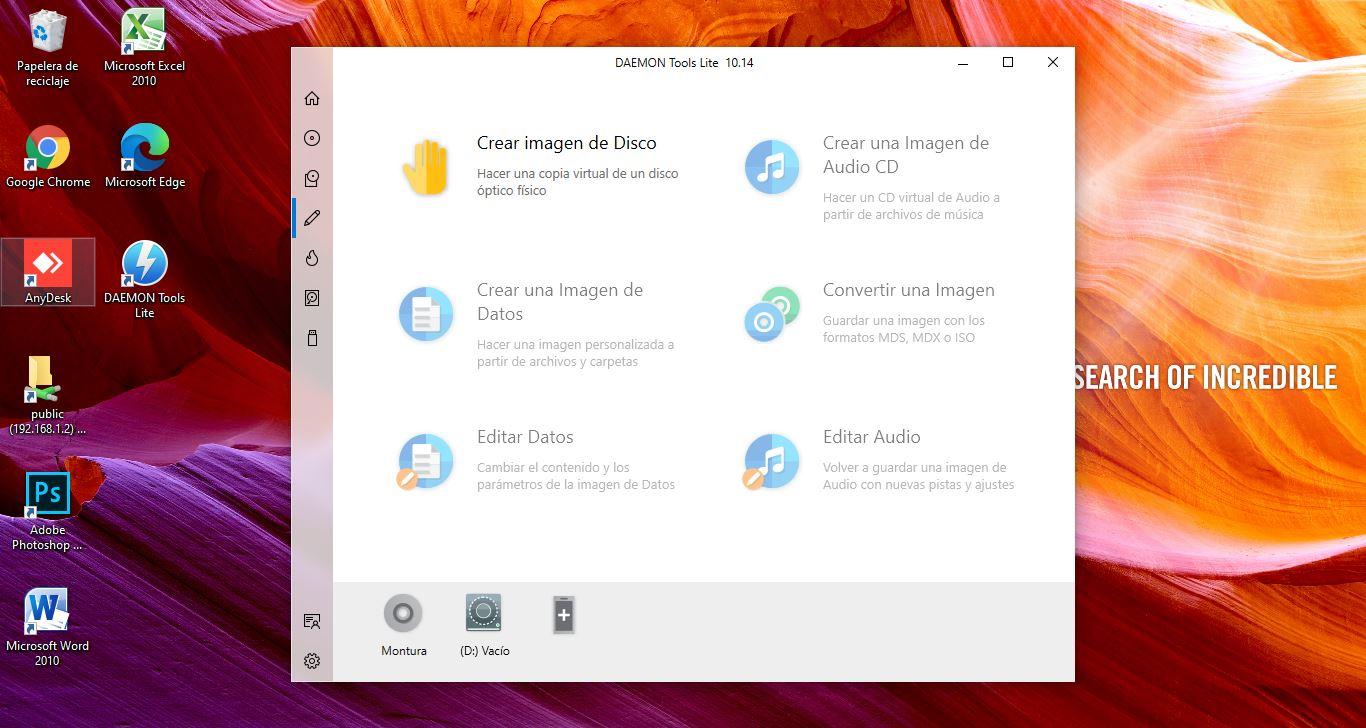This screenshot has height=728, width=1366.
Task: Select AnyDesk desktop shortcut
Action: pyautogui.click(x=47, y=272)
